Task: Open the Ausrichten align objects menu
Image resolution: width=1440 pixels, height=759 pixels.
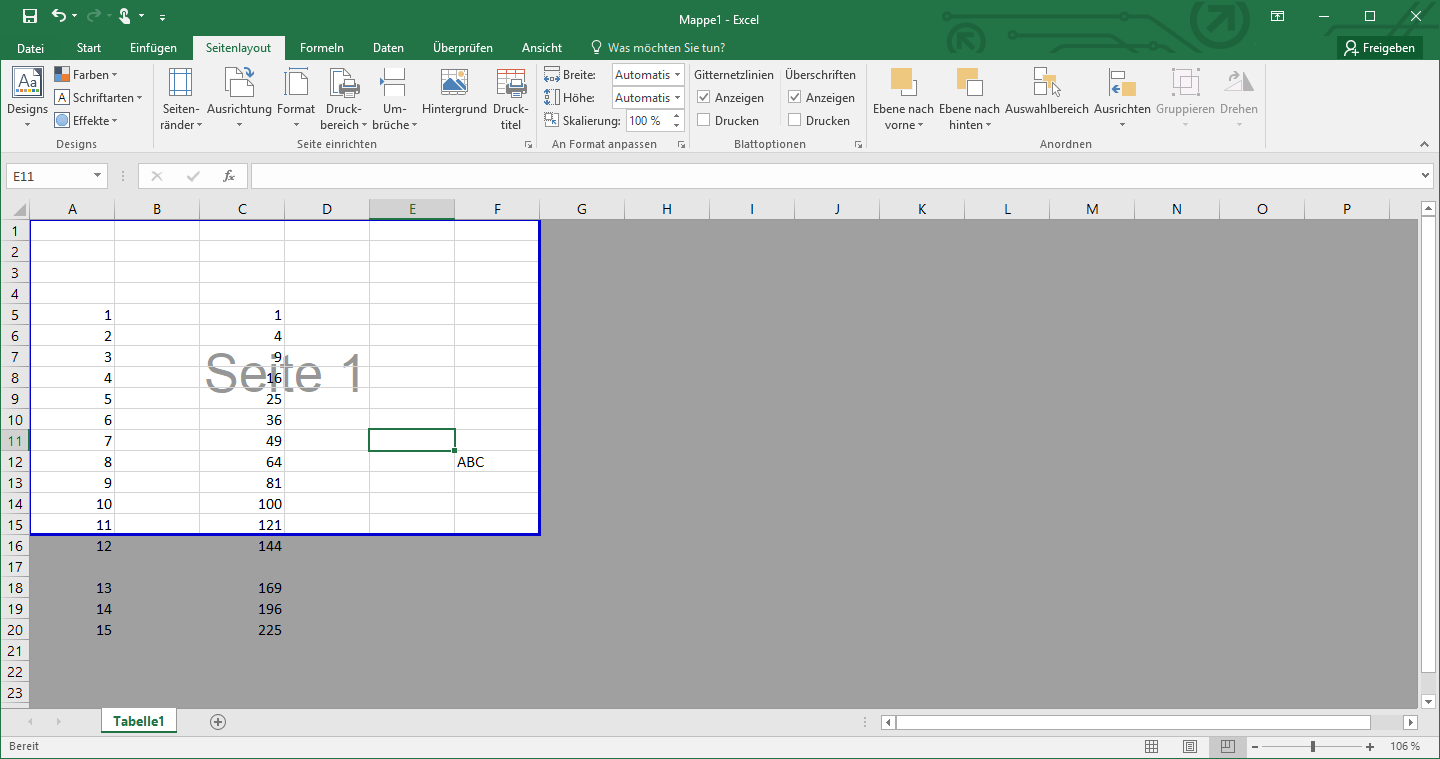Action: click(x=1122, y=98)
